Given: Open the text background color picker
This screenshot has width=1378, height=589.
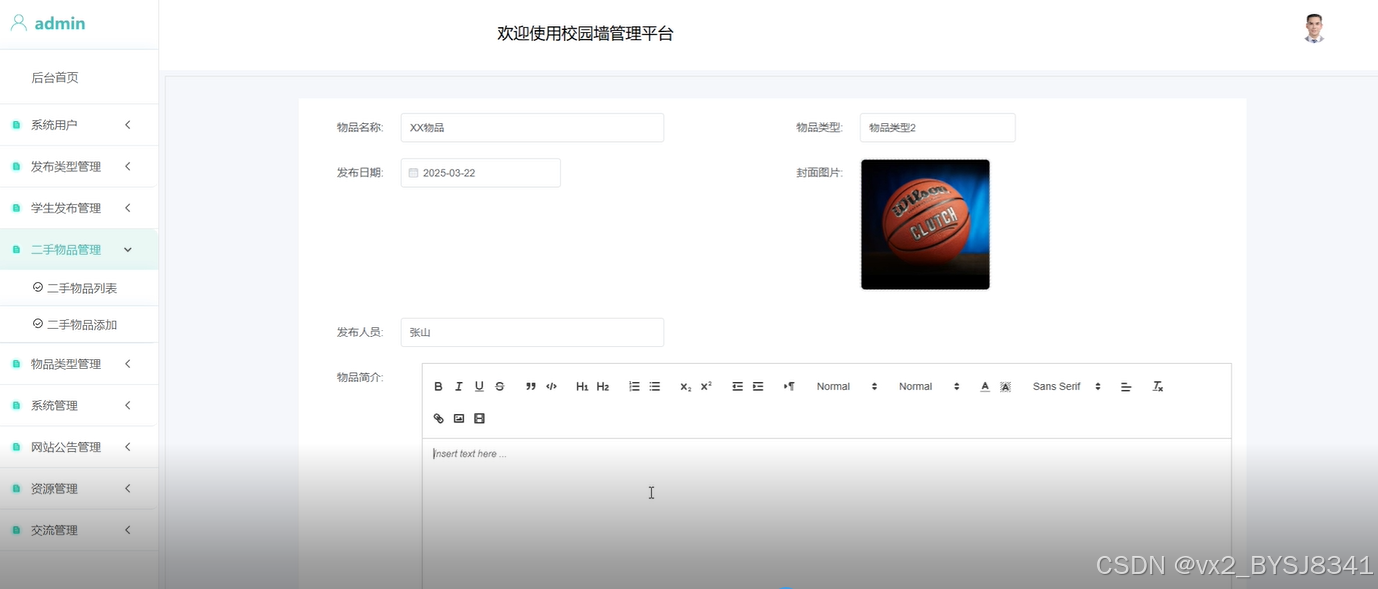Looking at the screenshot, I should coord(1005,386).
